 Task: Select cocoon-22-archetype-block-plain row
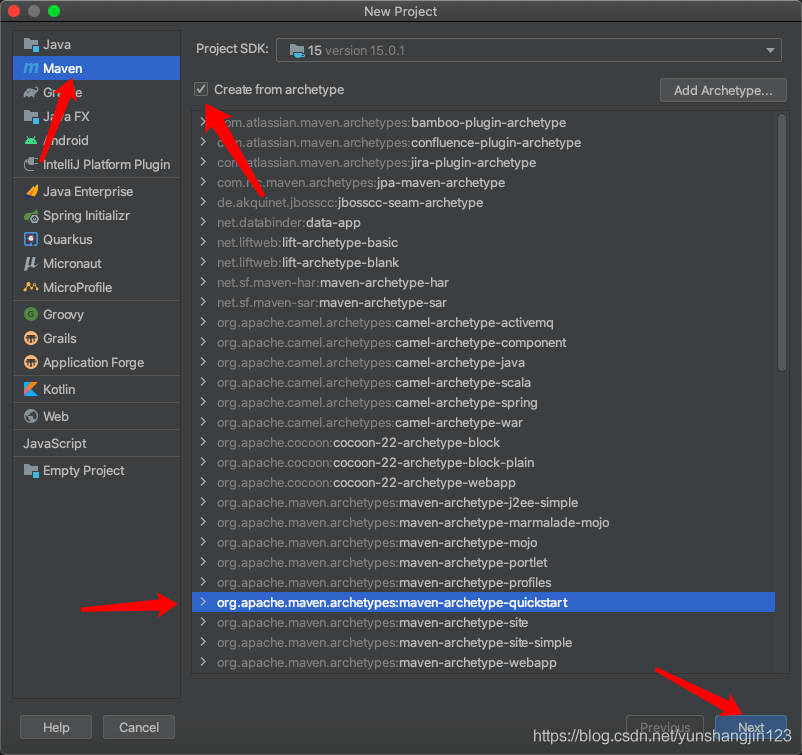coord(483,462)
